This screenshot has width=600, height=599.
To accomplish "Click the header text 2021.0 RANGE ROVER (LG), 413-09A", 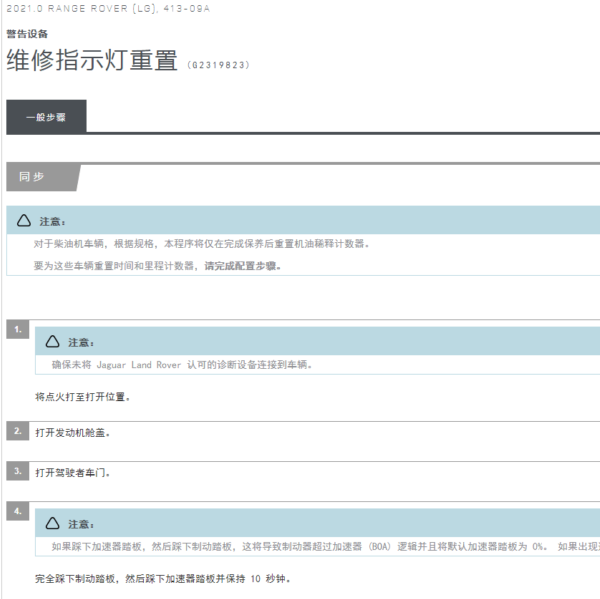I will (x=108, y=9).
